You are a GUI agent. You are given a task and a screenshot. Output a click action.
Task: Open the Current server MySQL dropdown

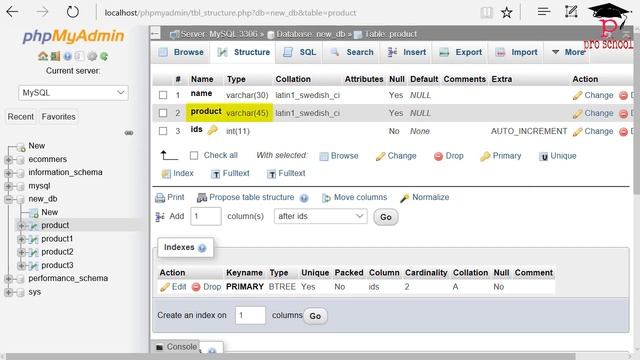pos(73,93)
